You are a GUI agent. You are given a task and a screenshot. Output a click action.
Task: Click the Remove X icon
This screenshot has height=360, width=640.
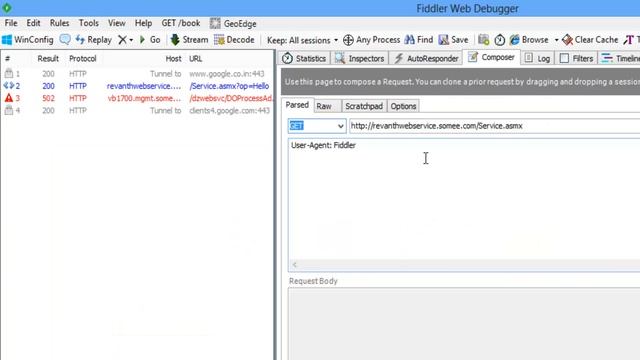pyautogui.click(x=122, y=40)
